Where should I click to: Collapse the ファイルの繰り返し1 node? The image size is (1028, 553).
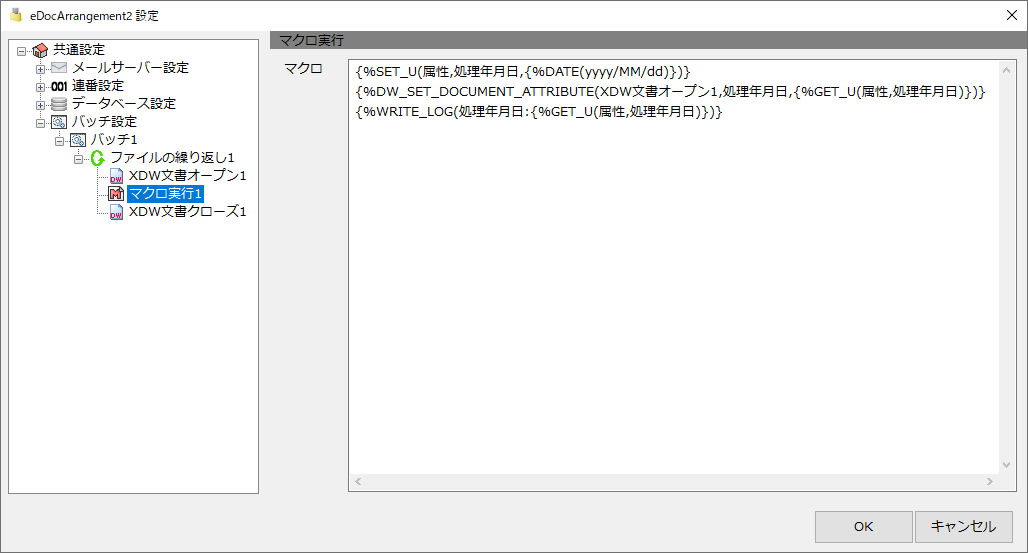(79, 159)
